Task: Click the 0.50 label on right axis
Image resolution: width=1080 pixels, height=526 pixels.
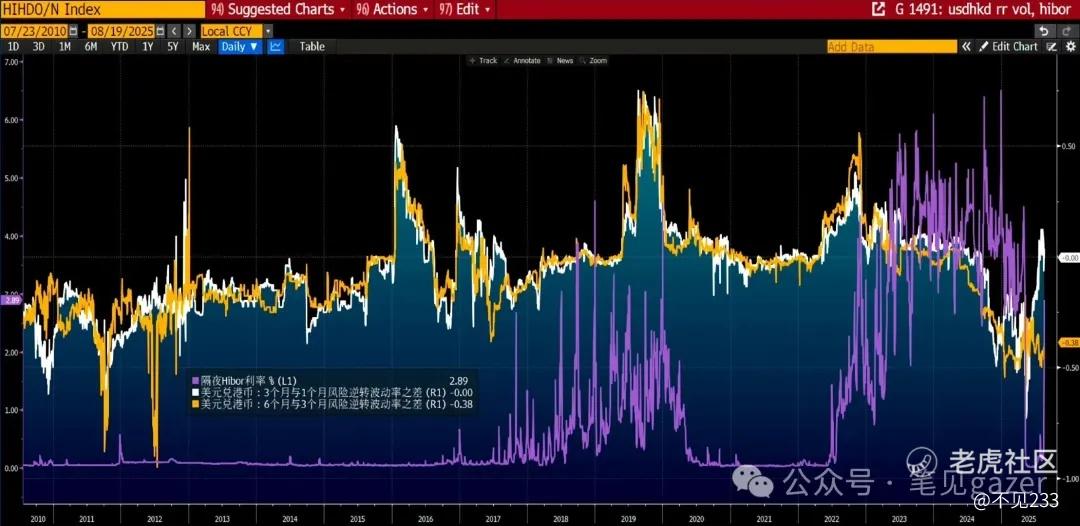Action: 1069,147
